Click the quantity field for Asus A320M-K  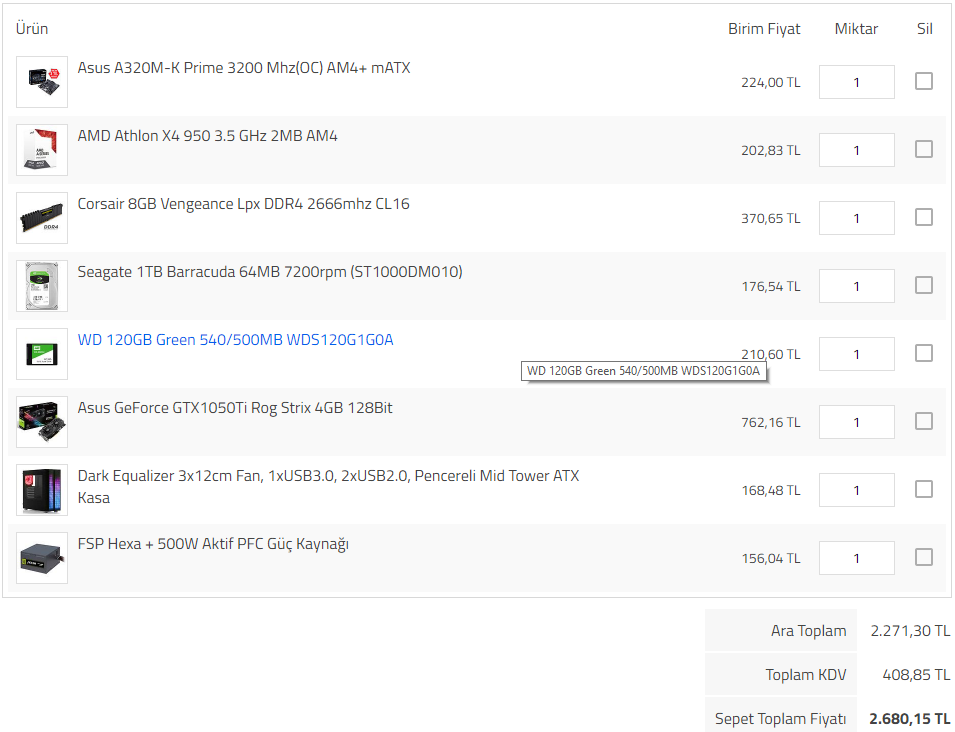pyautogui.click(x=857, y=82)
